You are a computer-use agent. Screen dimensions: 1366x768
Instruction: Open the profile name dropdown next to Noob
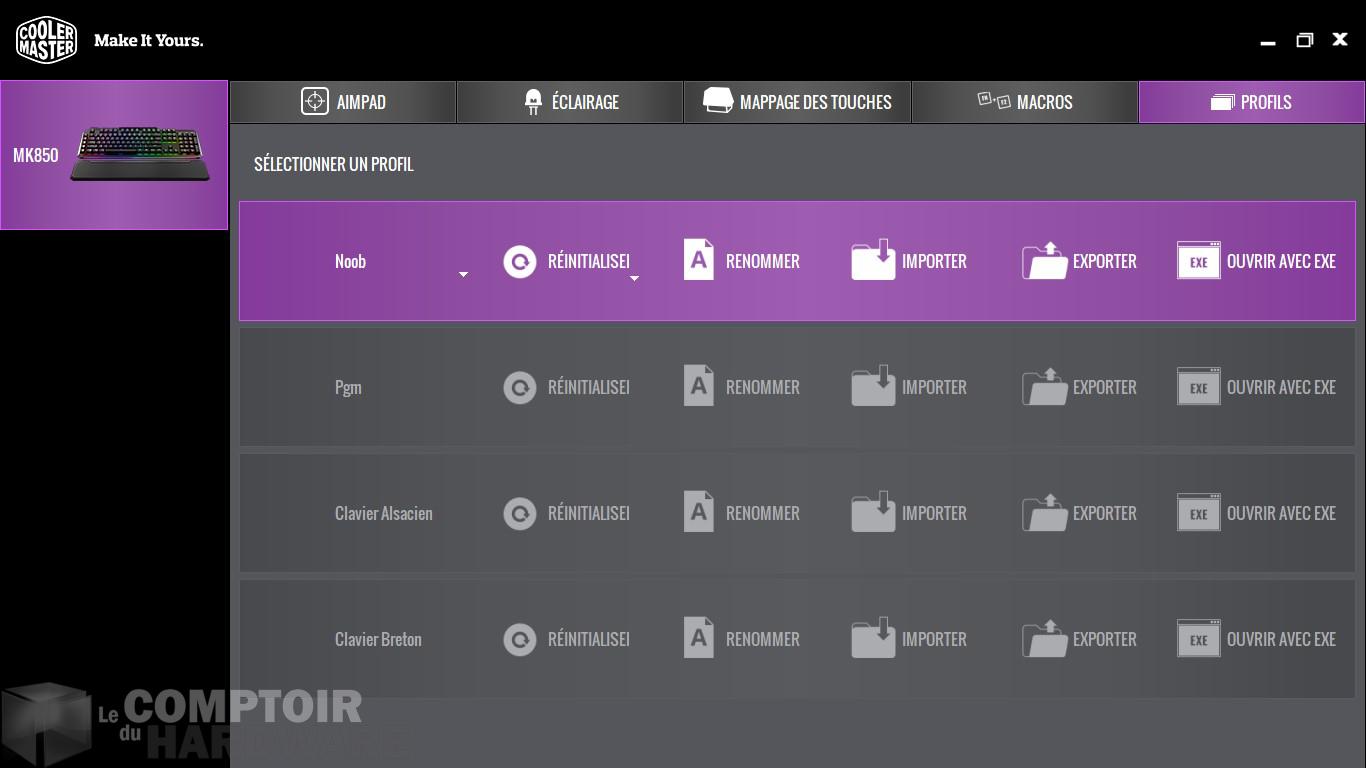[x=463, y=272]
